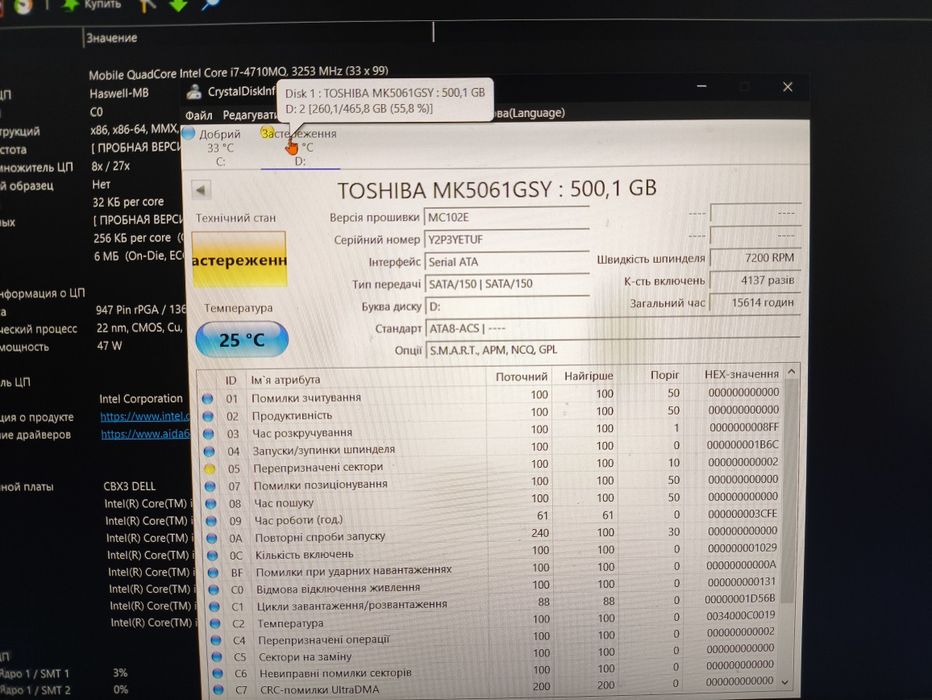Click the green down arrow icon in AIDA64 toolbar
Viewport: 932px width, 700px height.
178,5
